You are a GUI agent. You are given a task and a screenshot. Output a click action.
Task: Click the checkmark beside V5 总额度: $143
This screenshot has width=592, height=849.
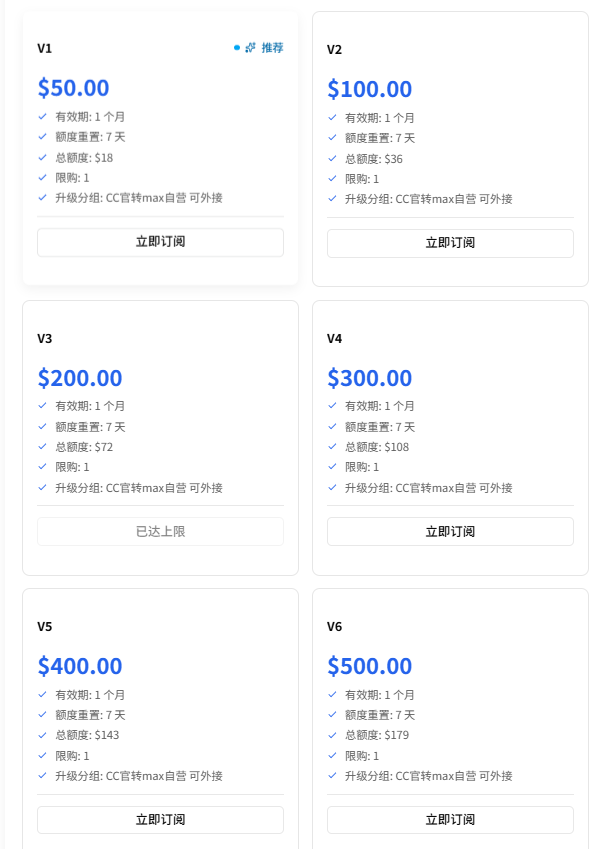click(42, 735)
